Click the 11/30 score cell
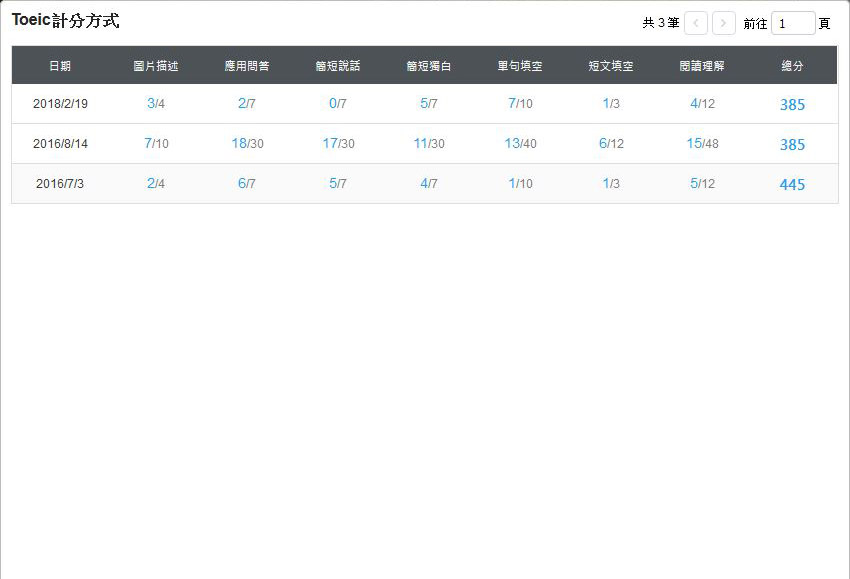 click(429, 144)
